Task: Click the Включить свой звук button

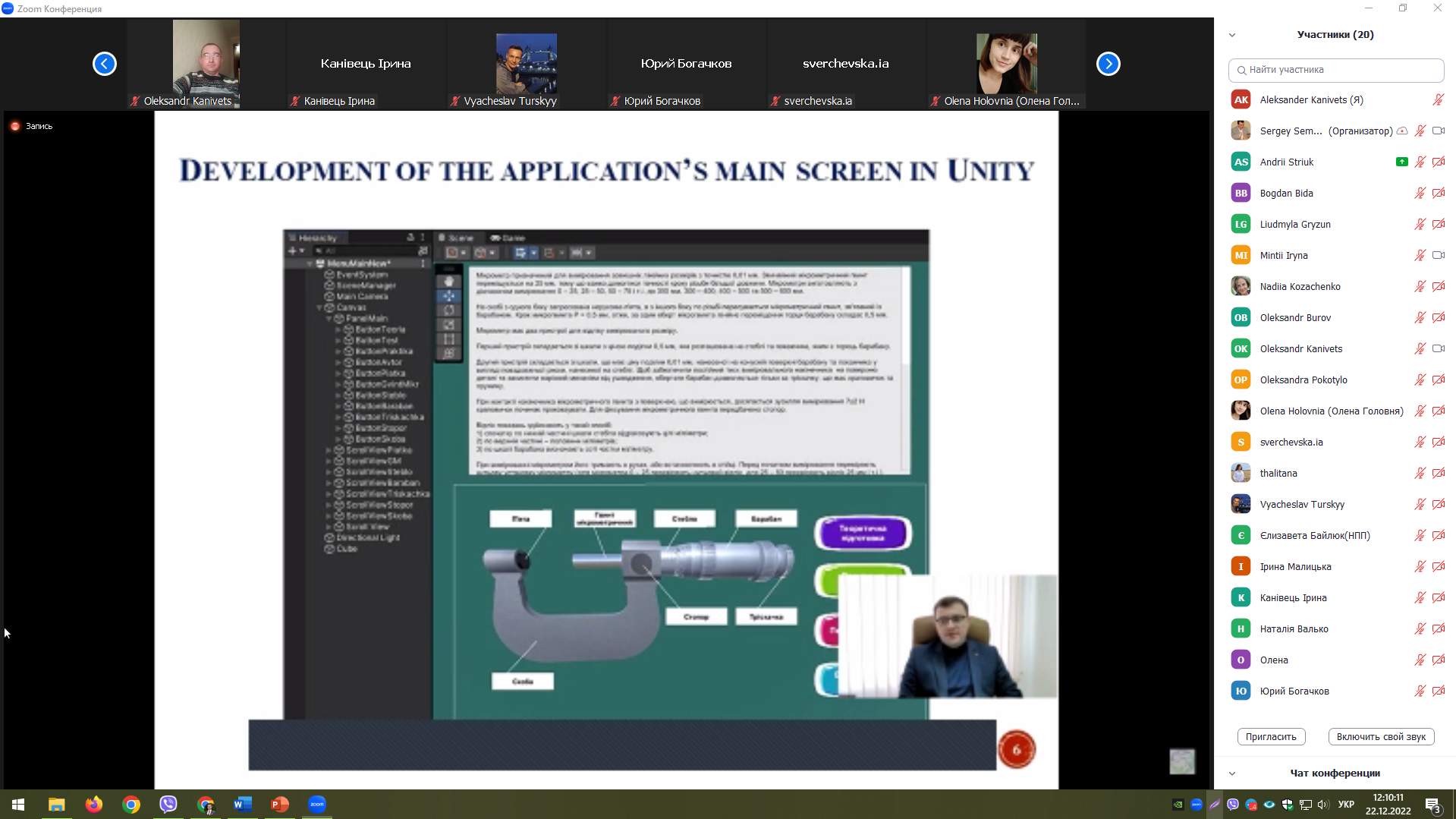Action: tap(1381, 736)
